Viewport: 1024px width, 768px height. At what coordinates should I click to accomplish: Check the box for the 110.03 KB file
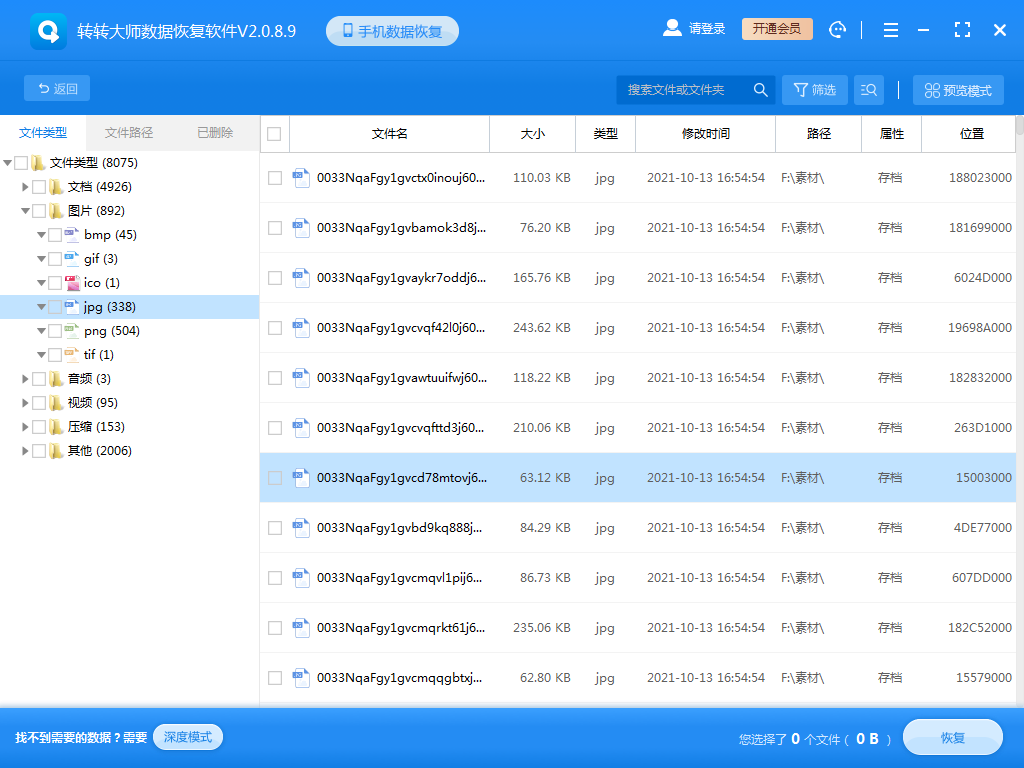click(275, 178)
